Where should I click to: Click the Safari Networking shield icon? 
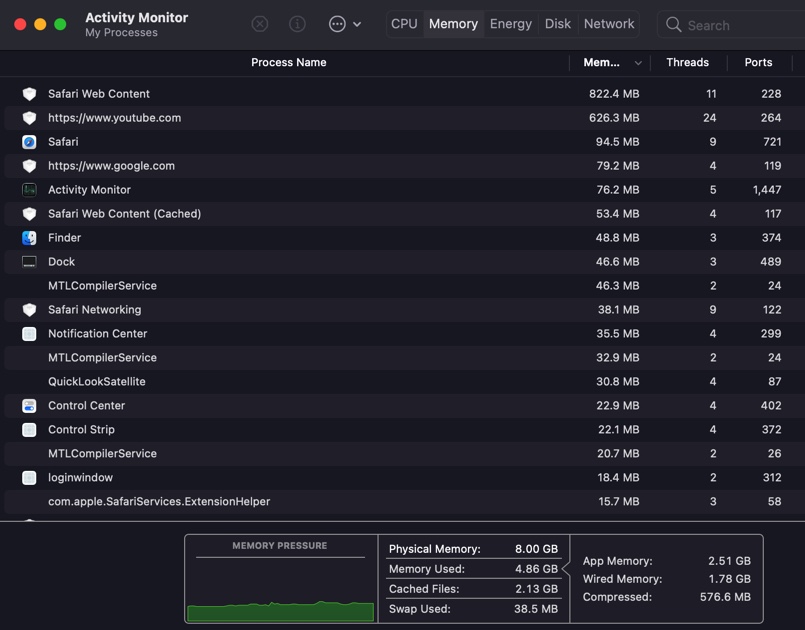[x=29, y=310]
